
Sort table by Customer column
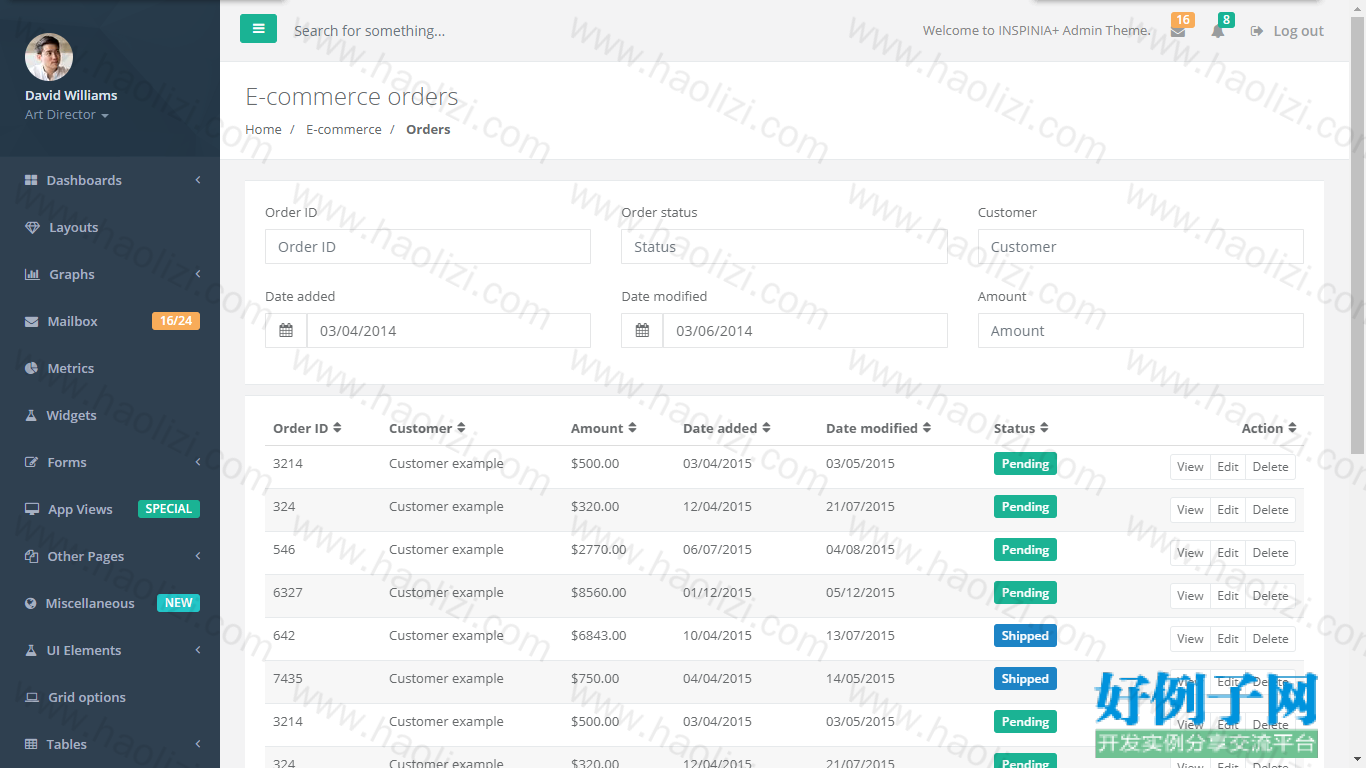point(427,428)
